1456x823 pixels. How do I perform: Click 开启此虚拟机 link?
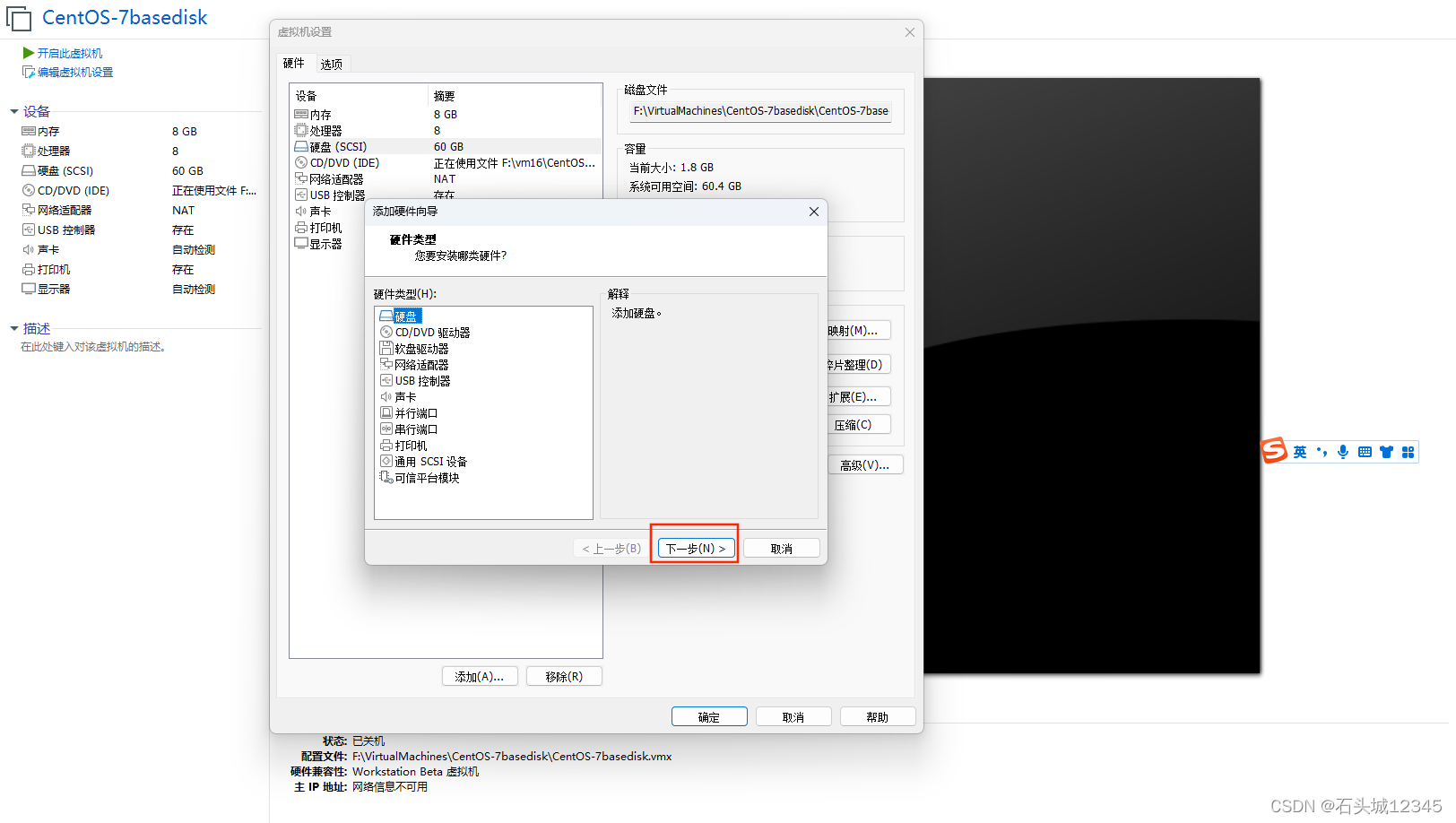tap(70, 54)
